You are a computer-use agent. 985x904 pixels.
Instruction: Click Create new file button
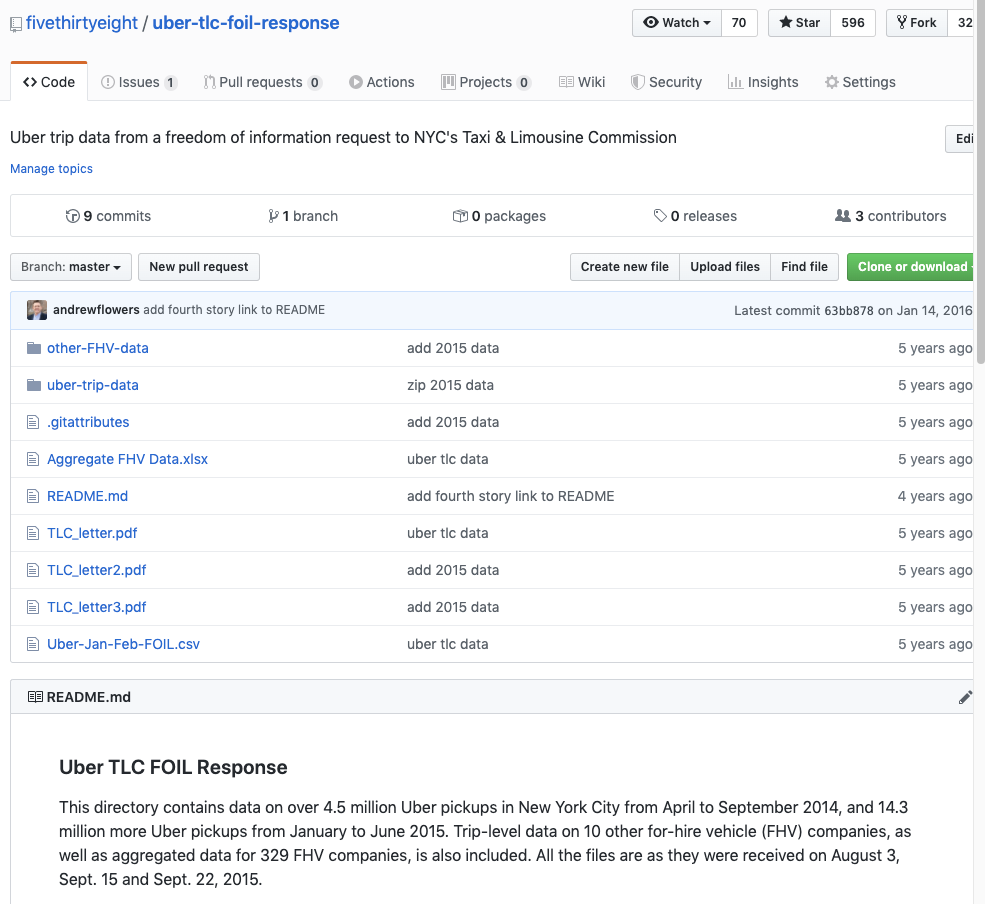624,267
